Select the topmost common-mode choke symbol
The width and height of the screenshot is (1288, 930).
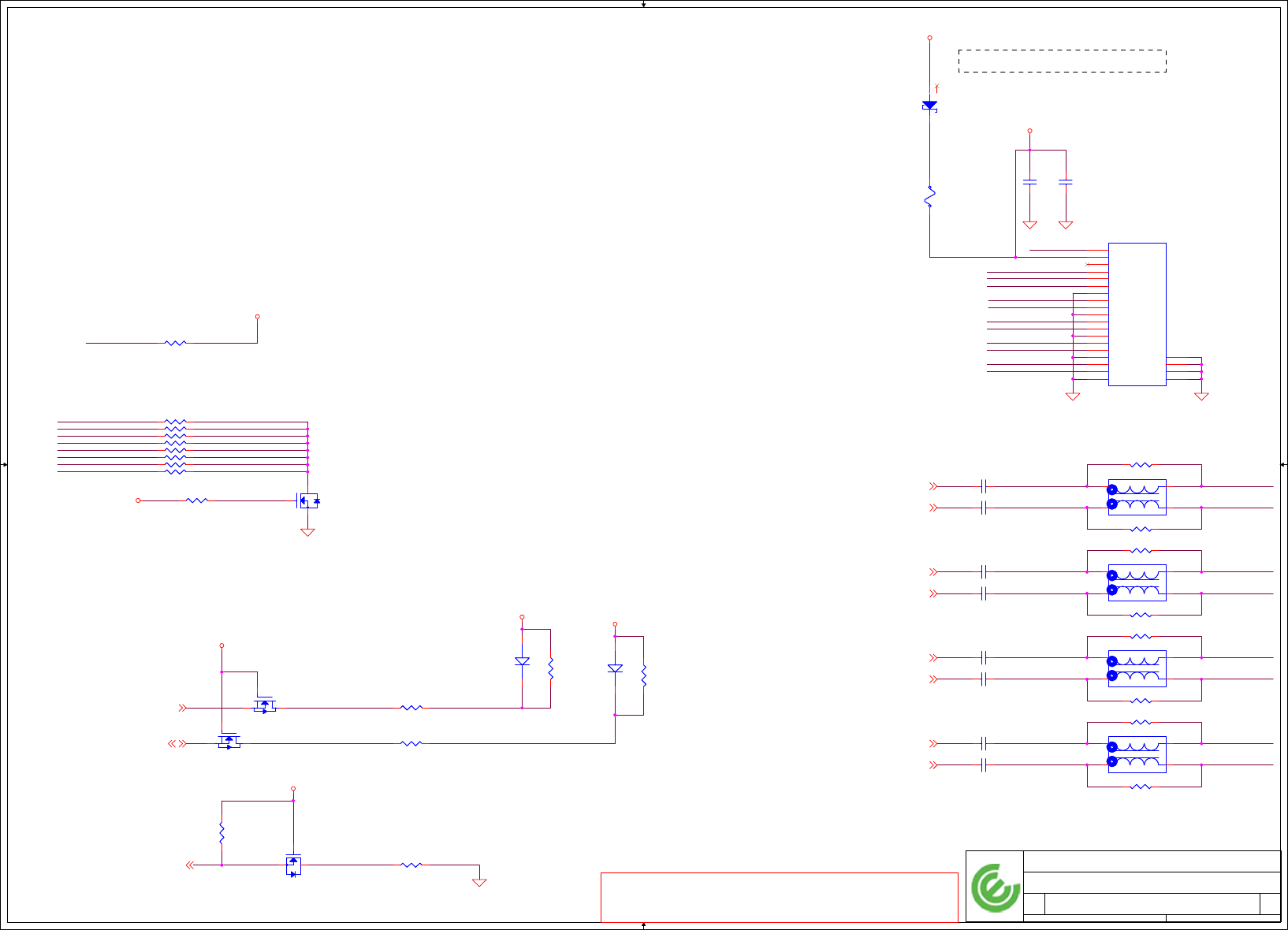click(x=1137, y=497)
